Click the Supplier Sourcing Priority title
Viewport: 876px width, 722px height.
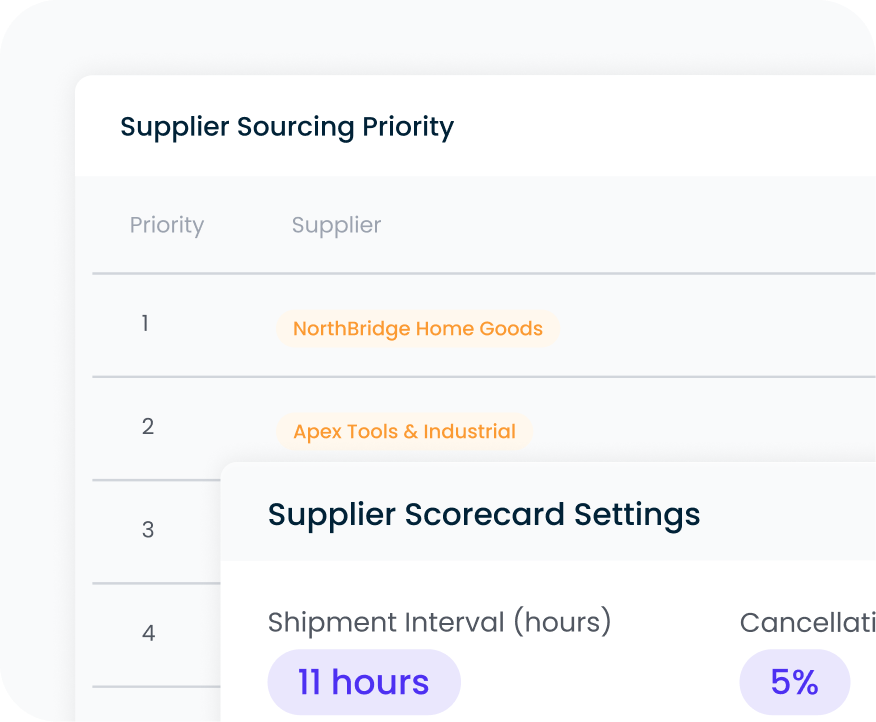point(287,126)
